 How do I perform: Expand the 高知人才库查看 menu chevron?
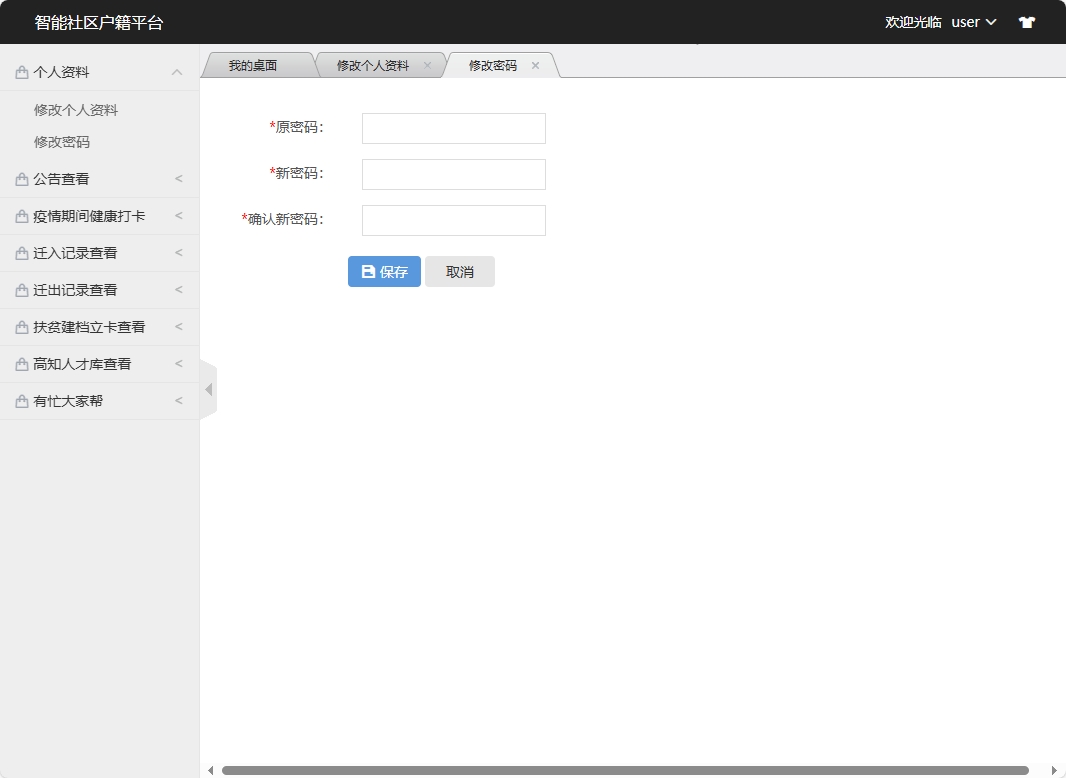179,364
